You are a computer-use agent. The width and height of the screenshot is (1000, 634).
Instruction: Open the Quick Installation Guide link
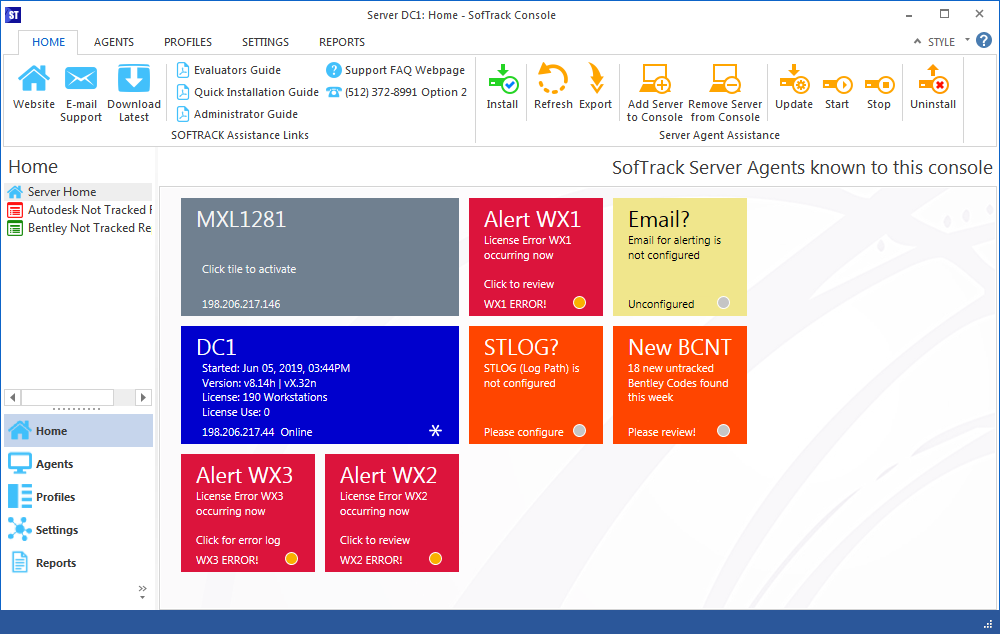247,92
